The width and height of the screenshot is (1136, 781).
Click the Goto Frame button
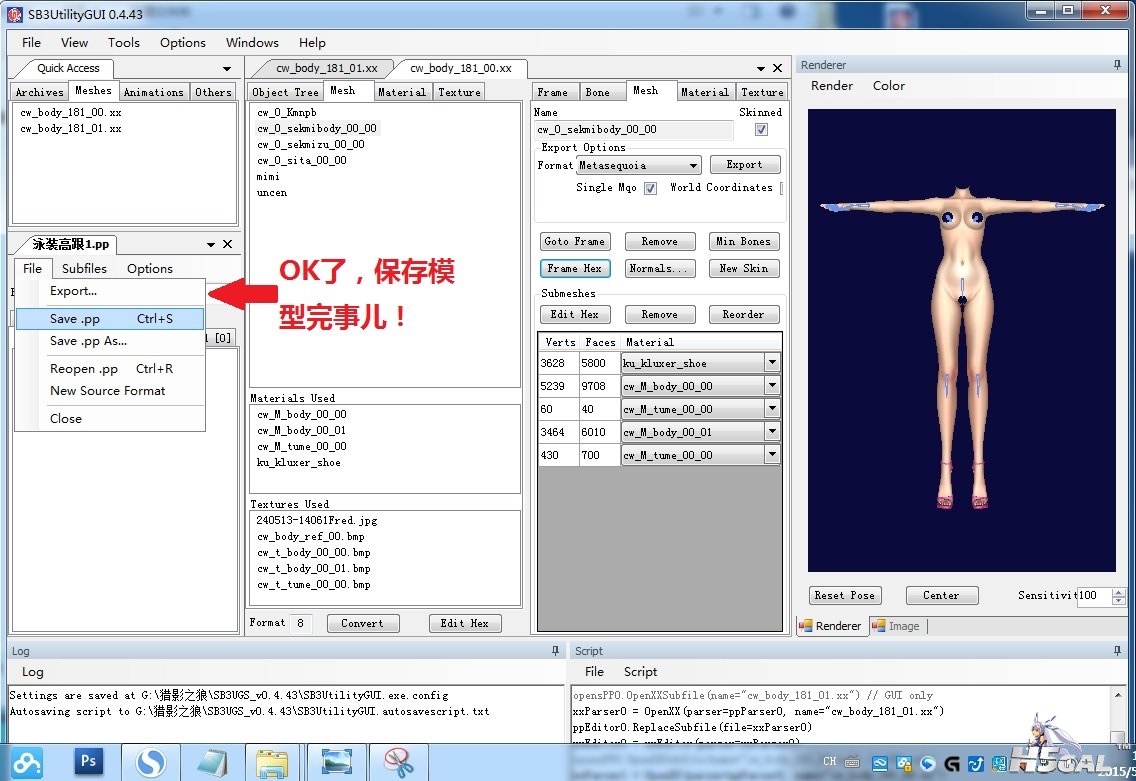(x=575, y=241)
